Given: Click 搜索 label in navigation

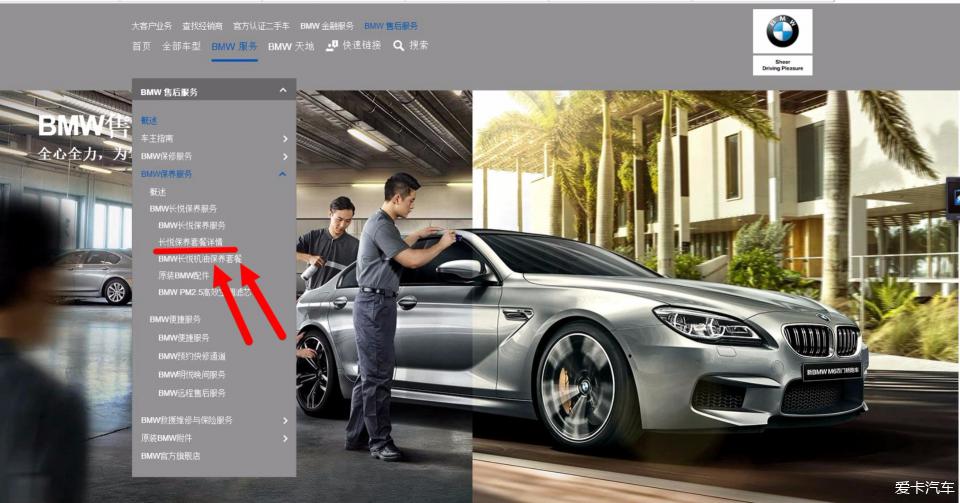Looking at the screenshot, I should tap(419, 45).
